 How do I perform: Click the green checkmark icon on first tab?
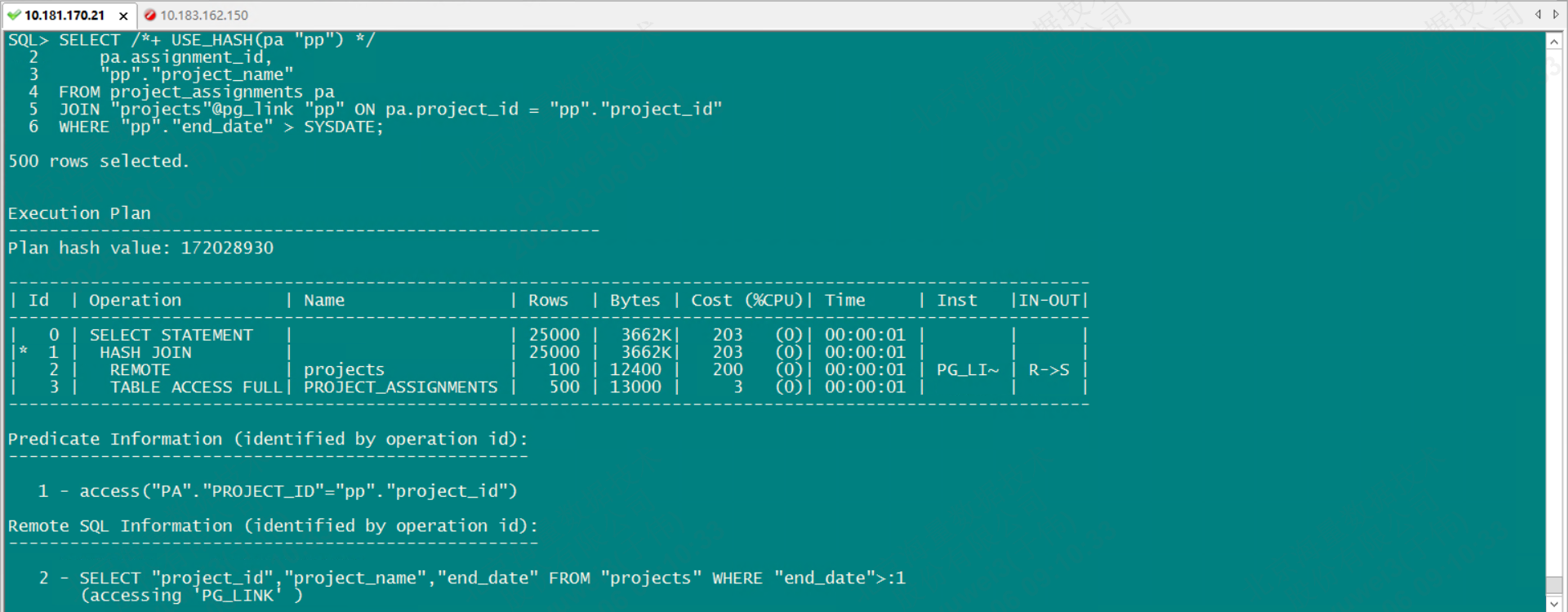coord(14,15)
